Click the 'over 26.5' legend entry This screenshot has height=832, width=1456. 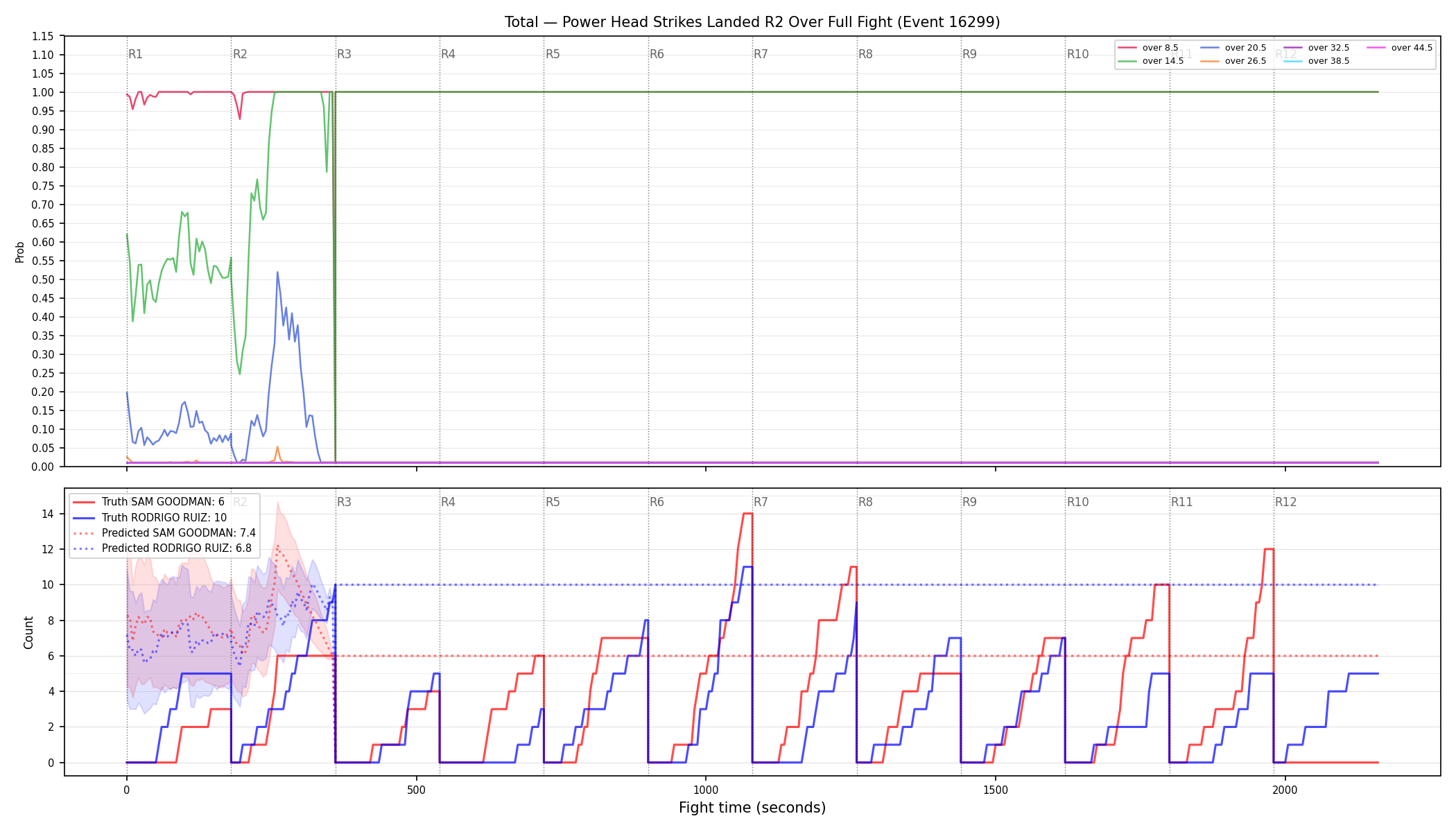coord(1233,61)
